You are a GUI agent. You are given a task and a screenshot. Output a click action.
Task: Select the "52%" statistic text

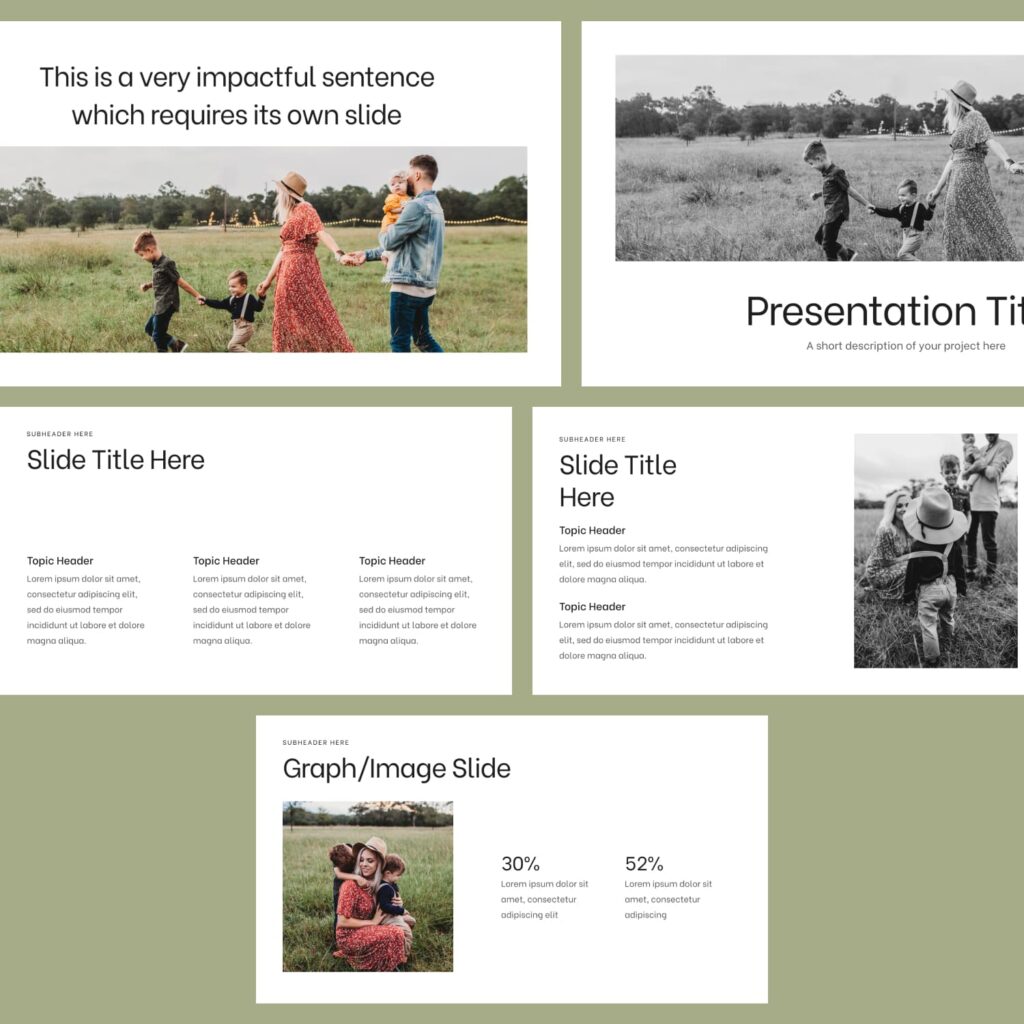pos(643,864)
